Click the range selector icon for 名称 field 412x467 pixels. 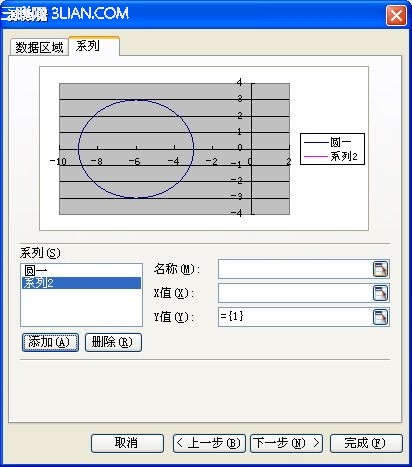tap(380, 269)
